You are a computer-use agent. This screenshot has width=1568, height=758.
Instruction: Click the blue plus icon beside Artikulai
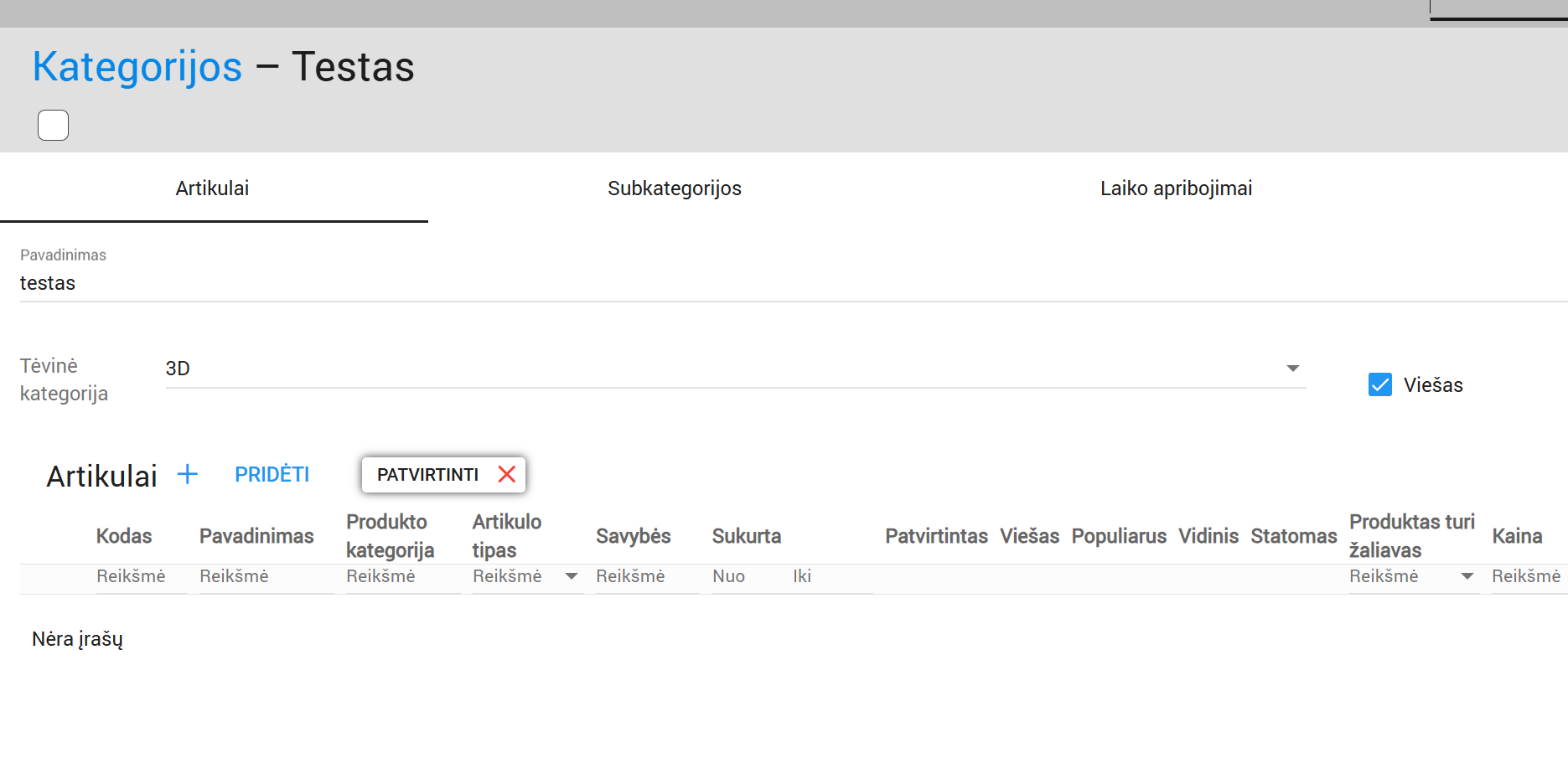[x=188, y=475]
